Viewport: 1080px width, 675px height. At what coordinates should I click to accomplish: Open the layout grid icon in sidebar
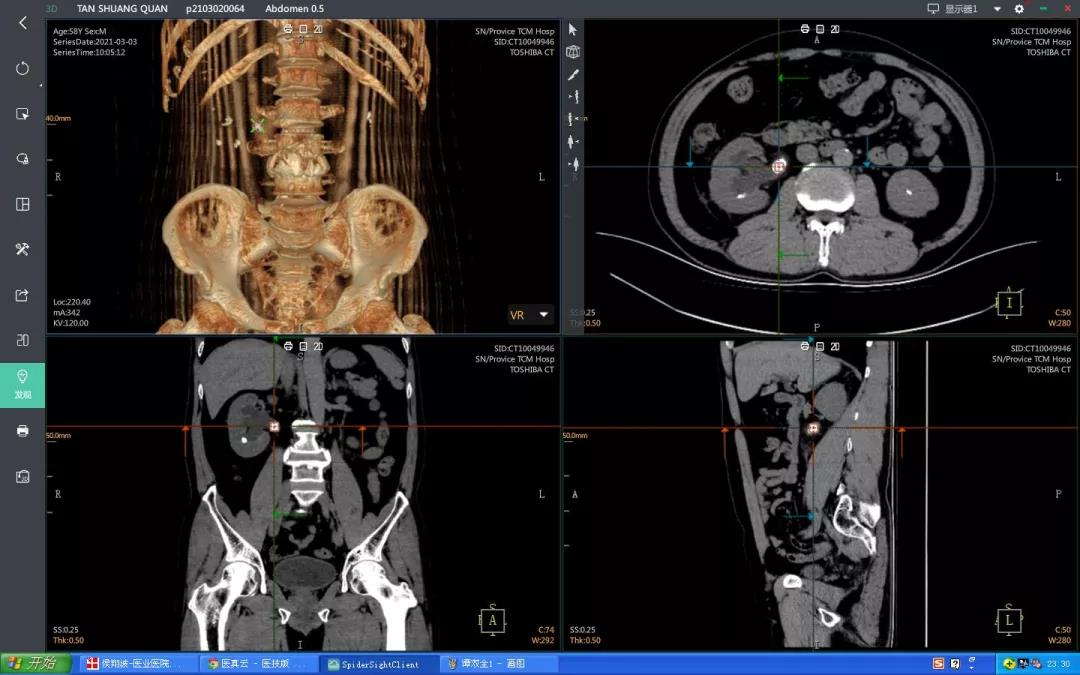pyautogui.click(x=22, y=204)
